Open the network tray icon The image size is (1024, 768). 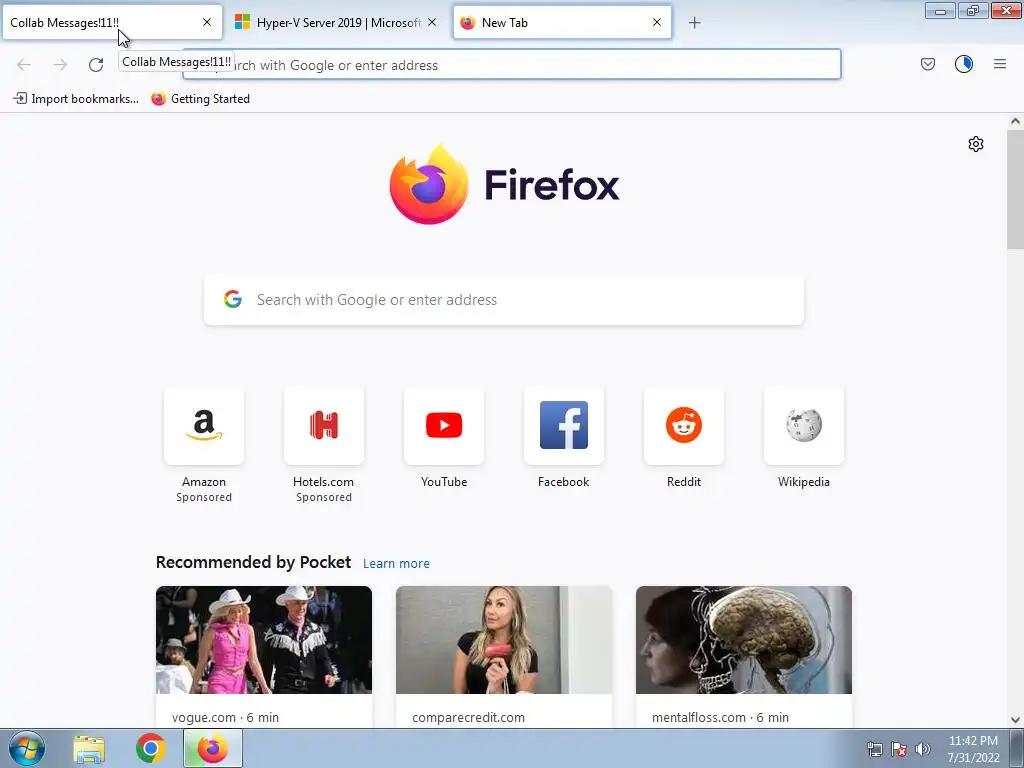pyautogui.click(x=874, y=749)
